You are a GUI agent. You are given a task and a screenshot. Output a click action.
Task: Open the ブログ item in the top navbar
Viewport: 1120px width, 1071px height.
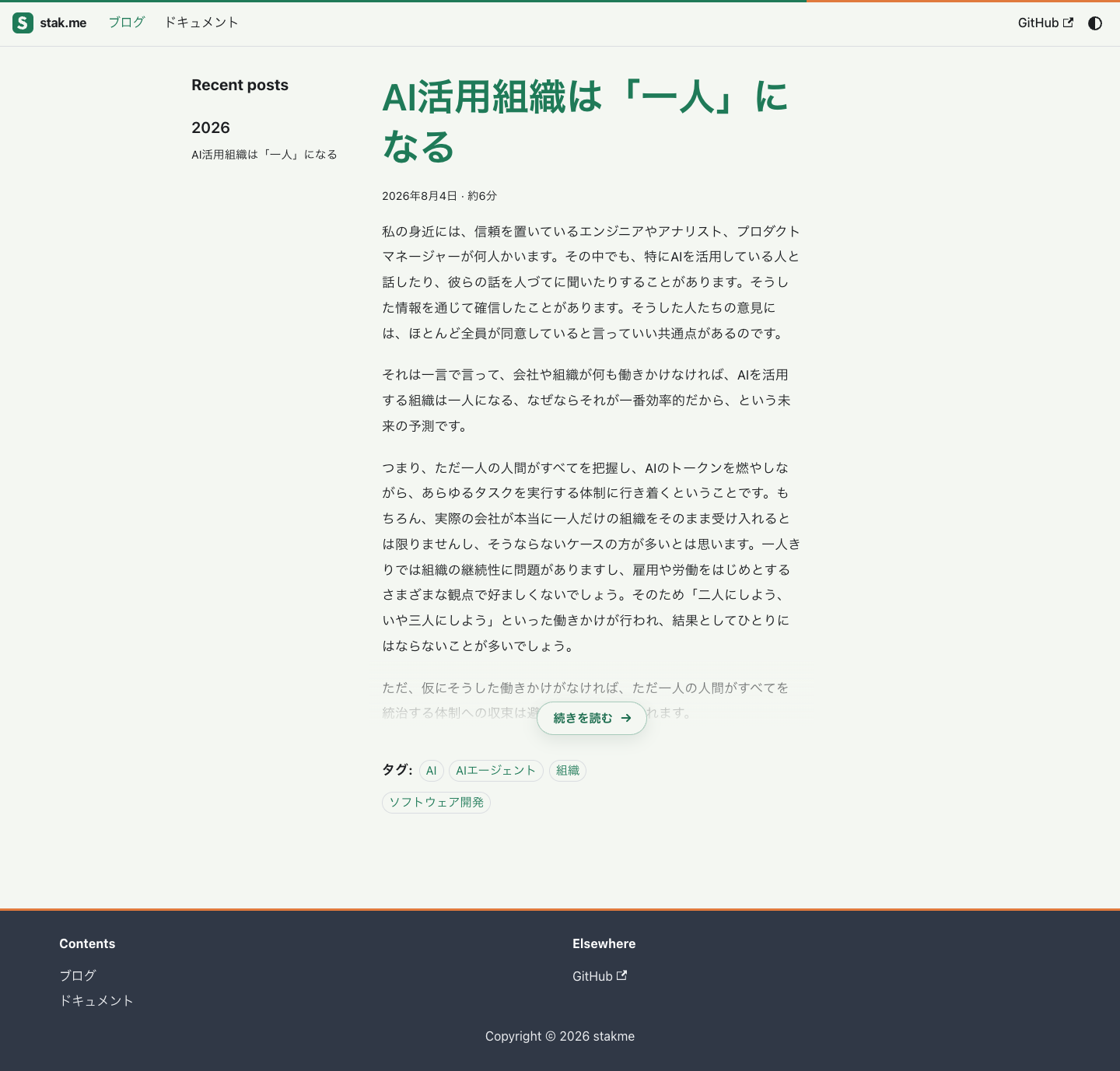pyautogui.click(x=127, y=23)
